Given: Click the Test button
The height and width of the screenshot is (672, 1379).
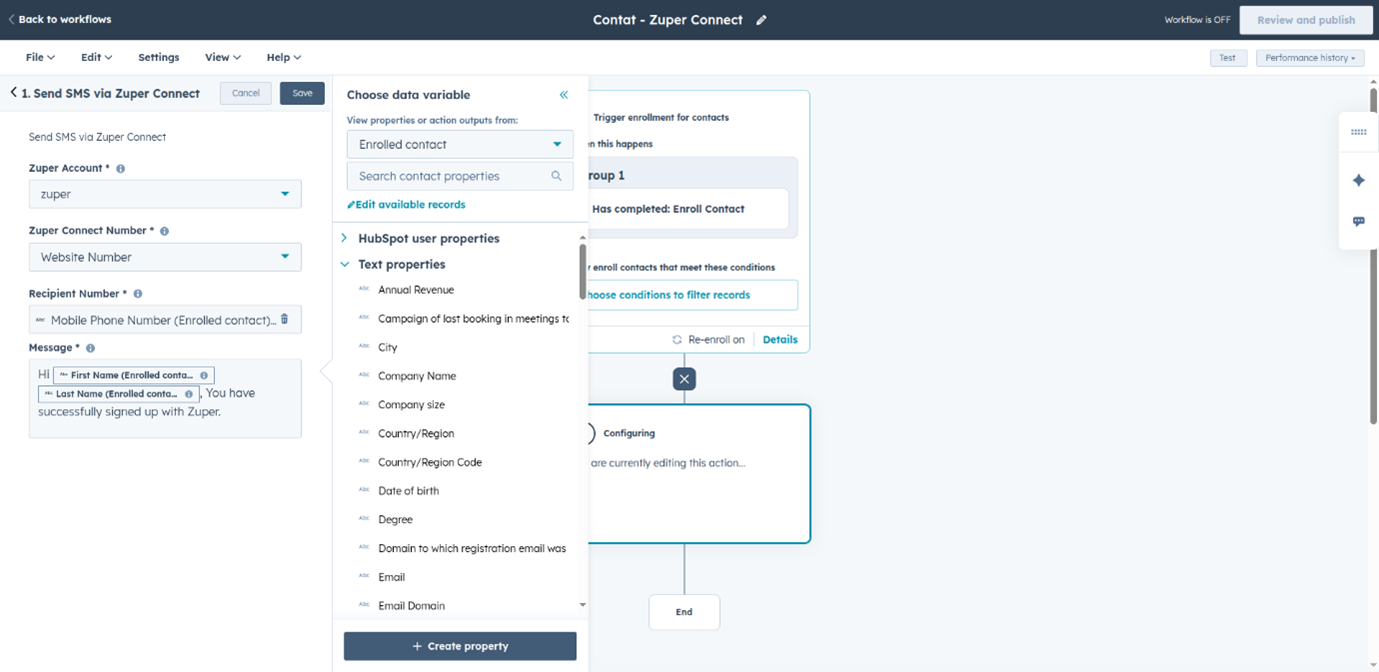Looking at the screenshot, I should [x=1227, y=58].
